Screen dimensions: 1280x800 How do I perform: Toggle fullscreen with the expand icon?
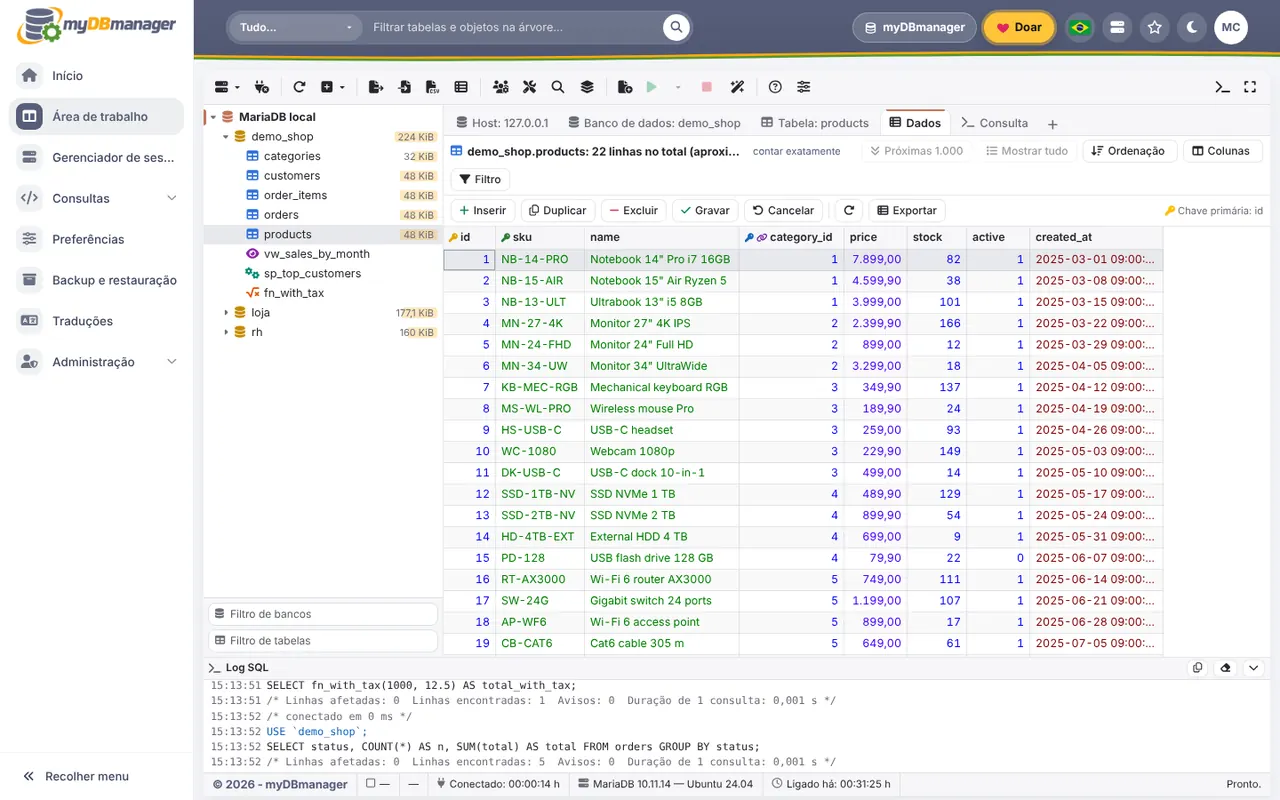(1250, 87)
